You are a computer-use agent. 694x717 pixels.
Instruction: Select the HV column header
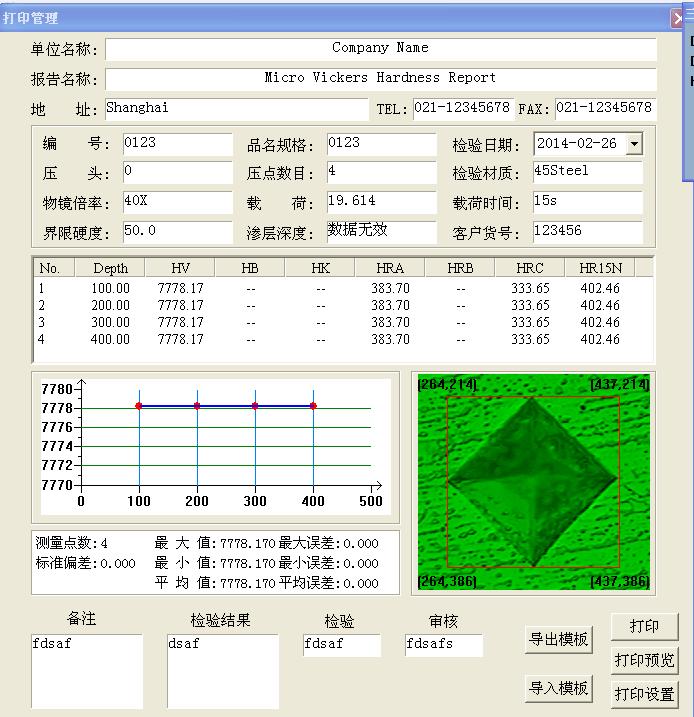point(180,268)
